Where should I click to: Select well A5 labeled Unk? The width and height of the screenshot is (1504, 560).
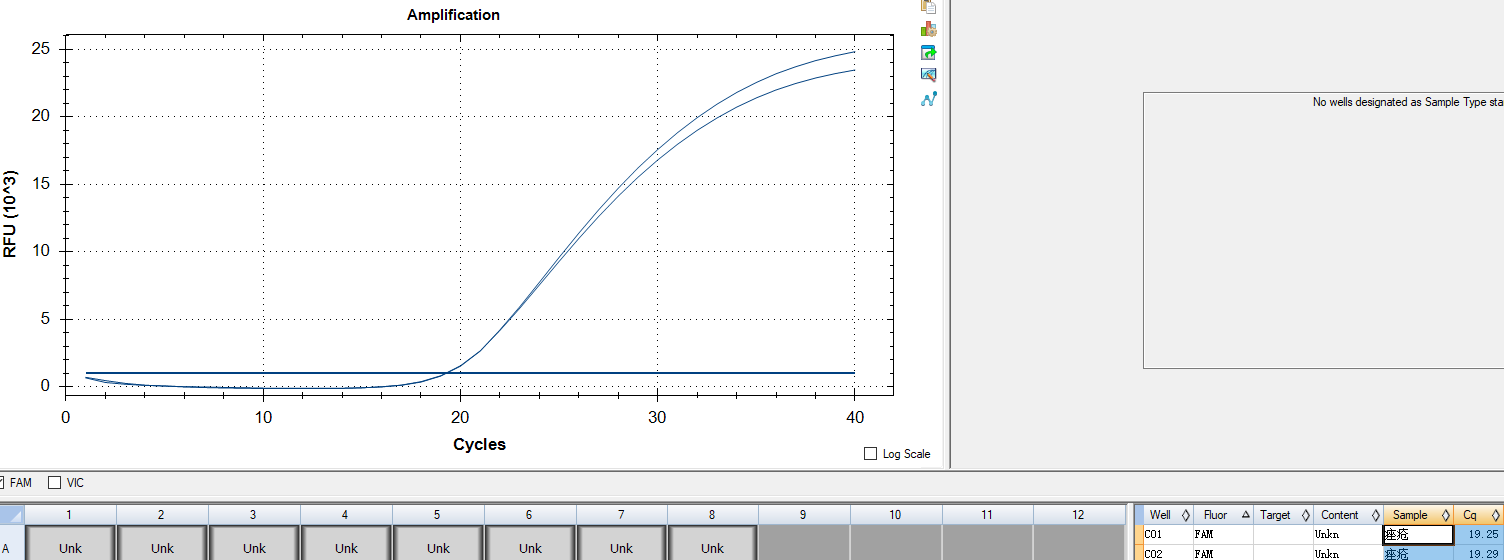coord(438,543)
